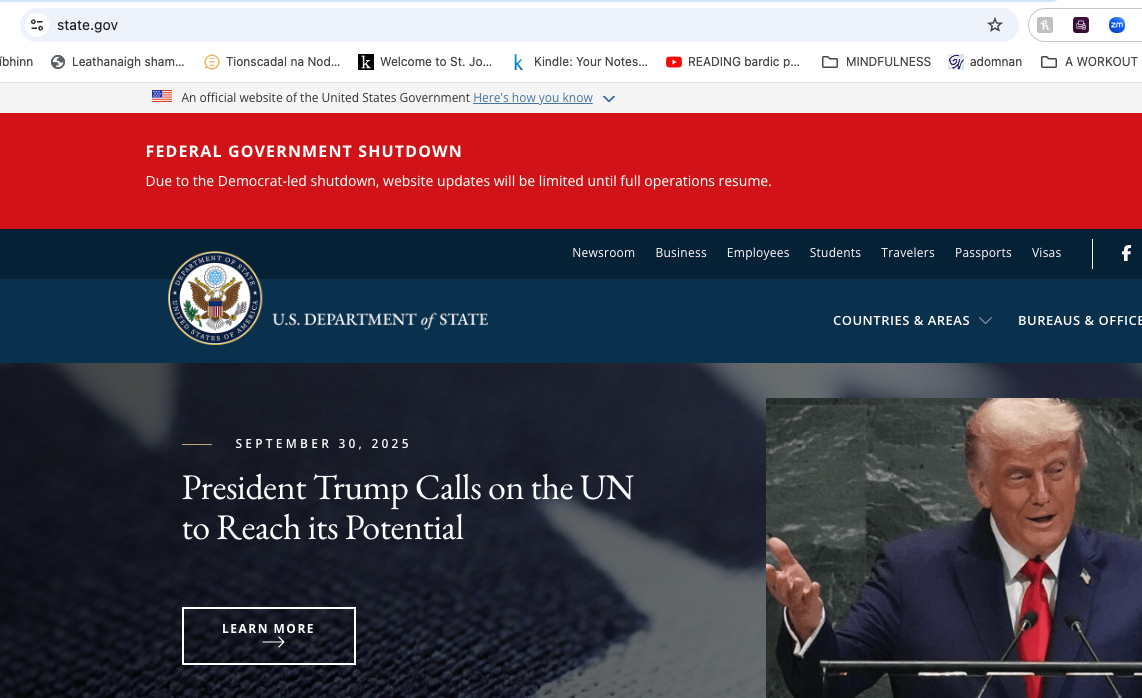Open the READING bardic YouTube bookmark
This screenshot has width=1142, height=698.
point(733,62)
